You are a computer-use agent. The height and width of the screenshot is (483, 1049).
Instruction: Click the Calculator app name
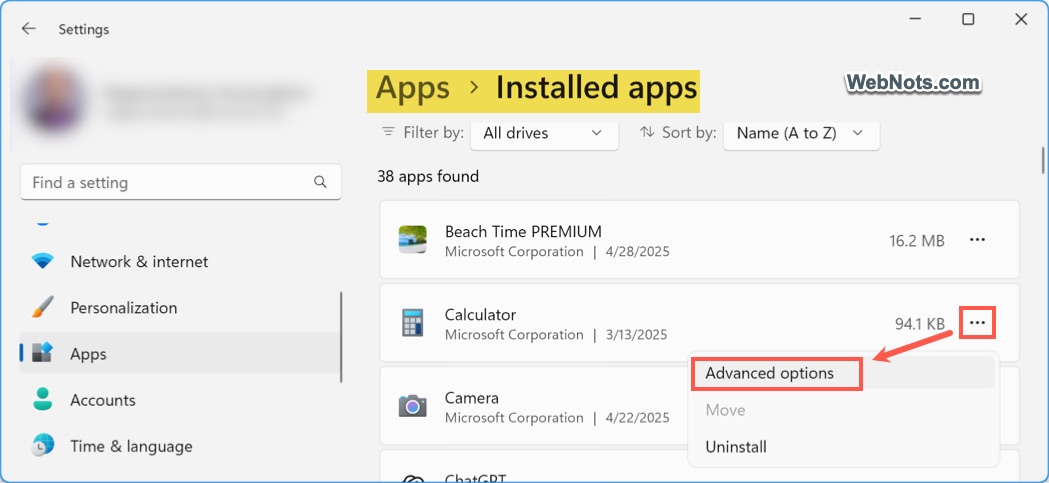(x=480, y=314)
